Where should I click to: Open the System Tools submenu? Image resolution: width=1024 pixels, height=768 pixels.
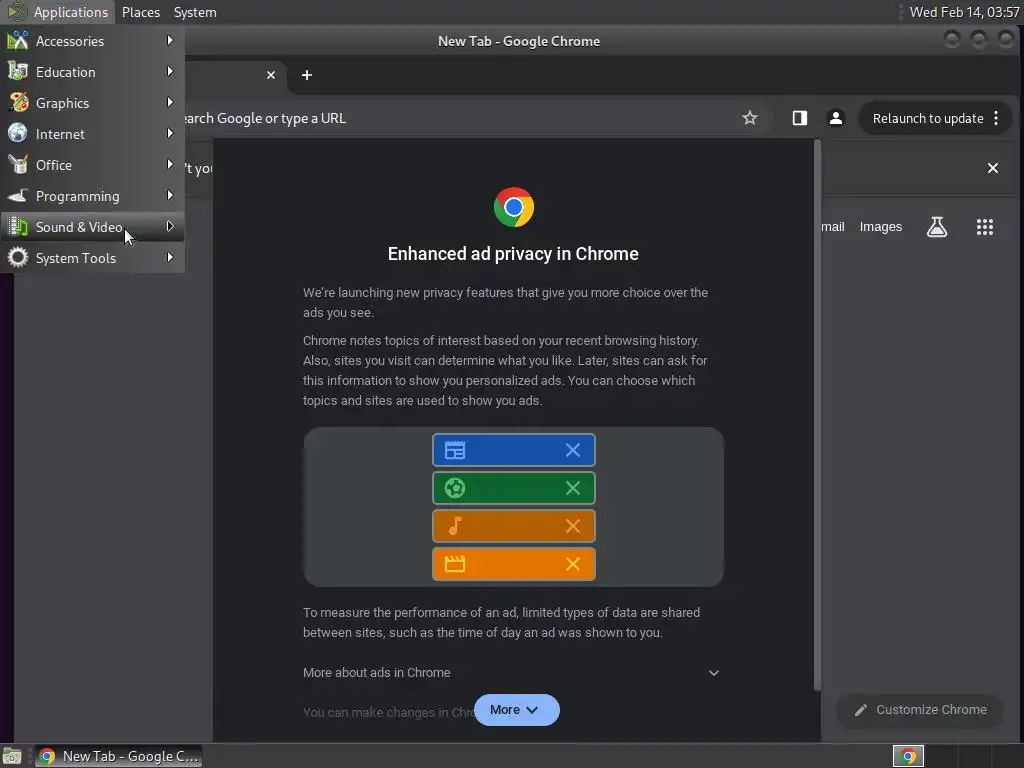[92, 258]
